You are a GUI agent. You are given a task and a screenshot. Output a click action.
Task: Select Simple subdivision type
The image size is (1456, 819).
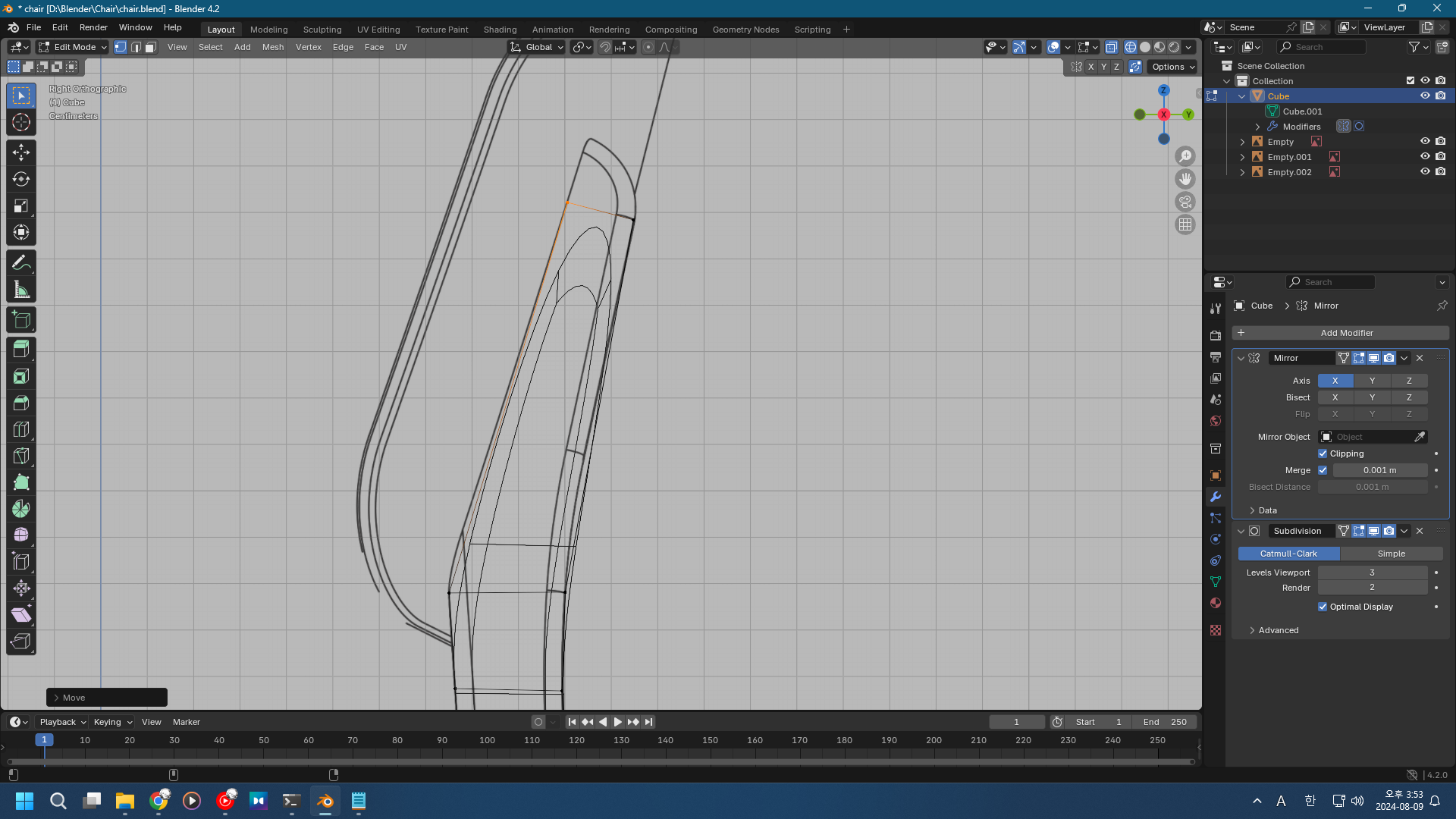tap(1391, 554)
